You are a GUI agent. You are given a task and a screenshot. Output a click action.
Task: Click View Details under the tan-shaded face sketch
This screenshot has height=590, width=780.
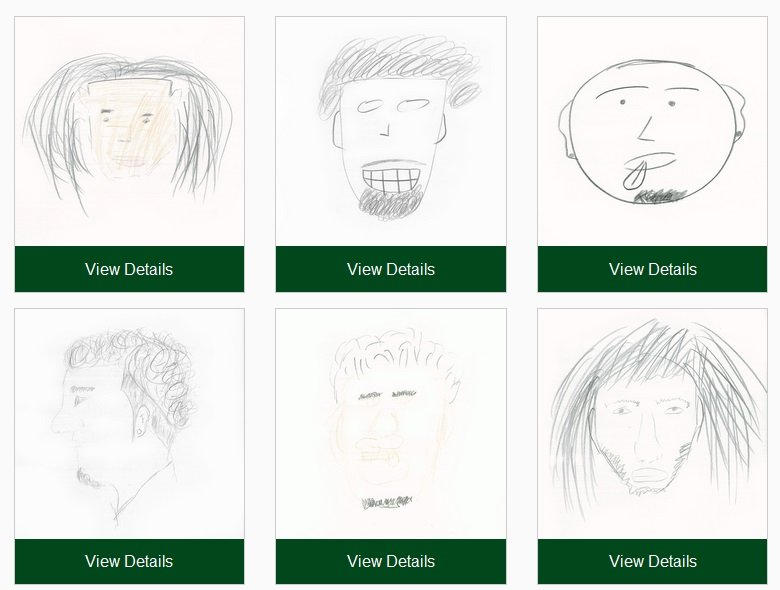point(129,269)
